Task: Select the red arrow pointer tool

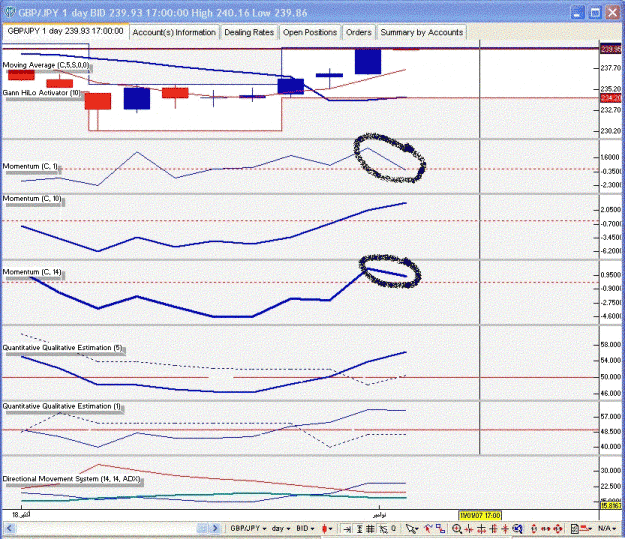Action: tap(428, 528)
